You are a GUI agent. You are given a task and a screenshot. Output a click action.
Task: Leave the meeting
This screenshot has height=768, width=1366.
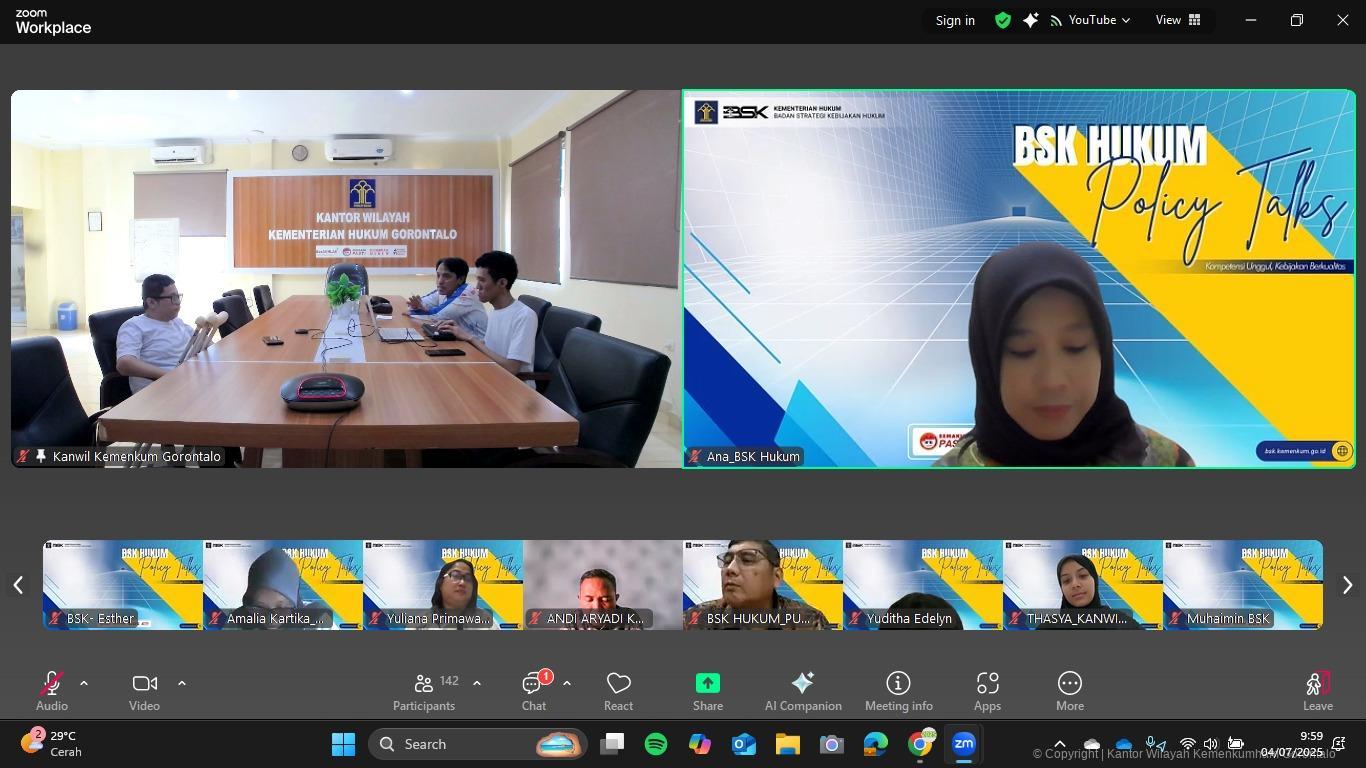coord(1318,690)
